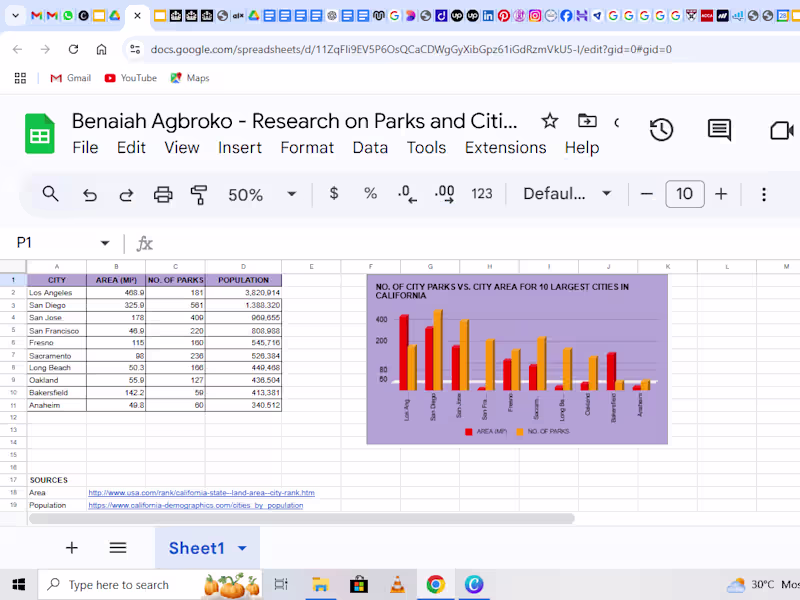The image size is (800, 600).
Task: Open the Data menu
Action: [x=370, y=147]
